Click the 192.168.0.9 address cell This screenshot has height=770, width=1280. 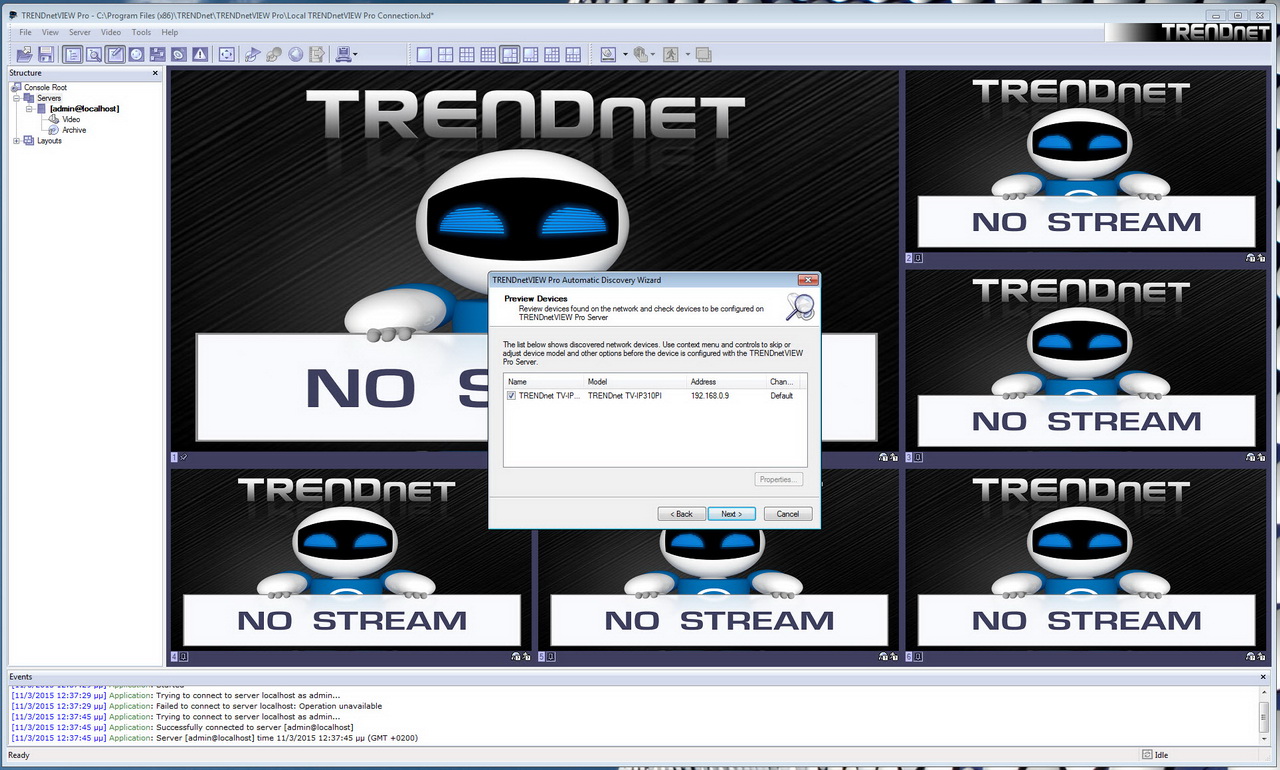pos(710,396)
